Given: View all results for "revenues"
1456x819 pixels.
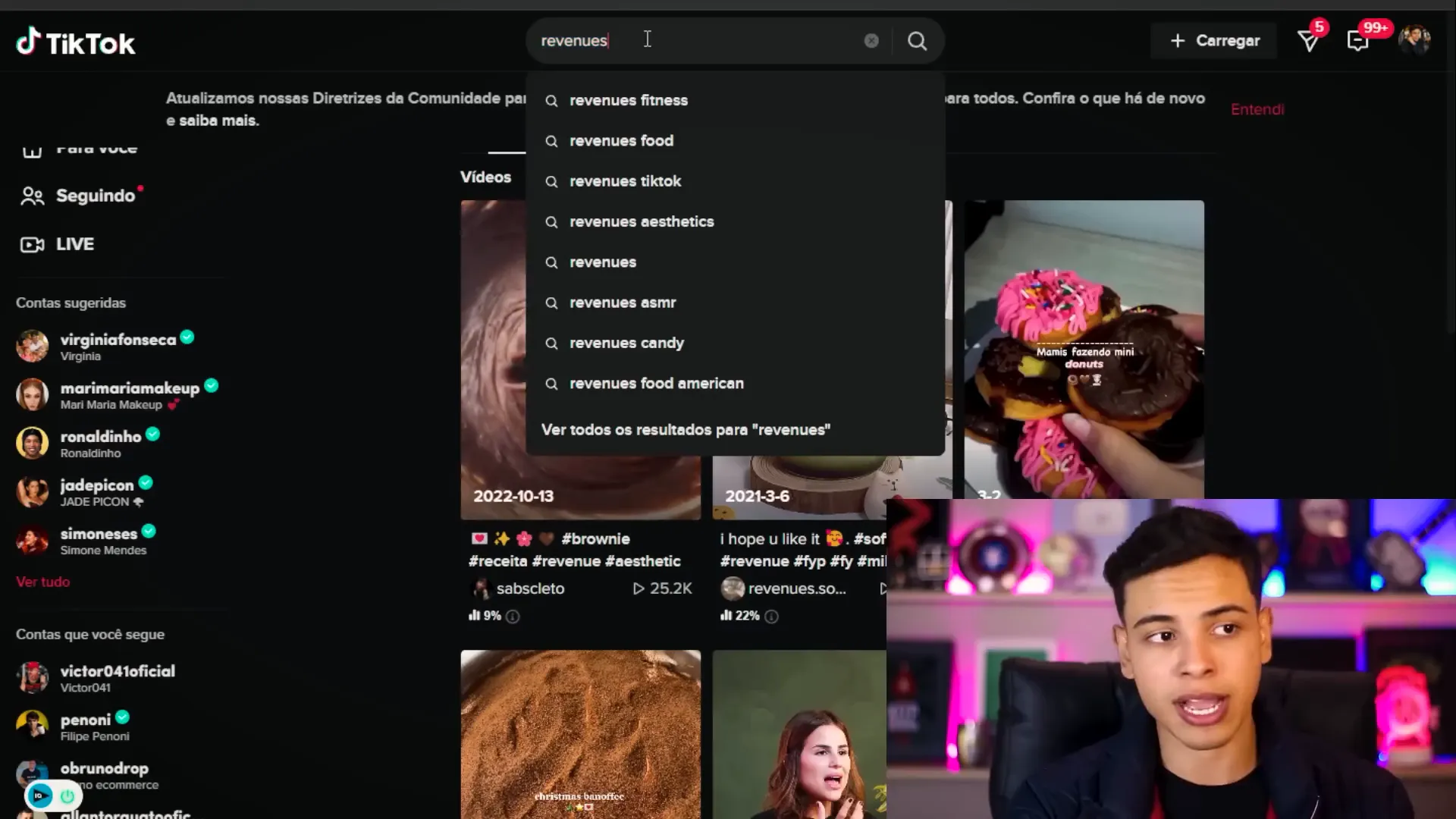Looking at the screenshot, I should tap(686, 429).
